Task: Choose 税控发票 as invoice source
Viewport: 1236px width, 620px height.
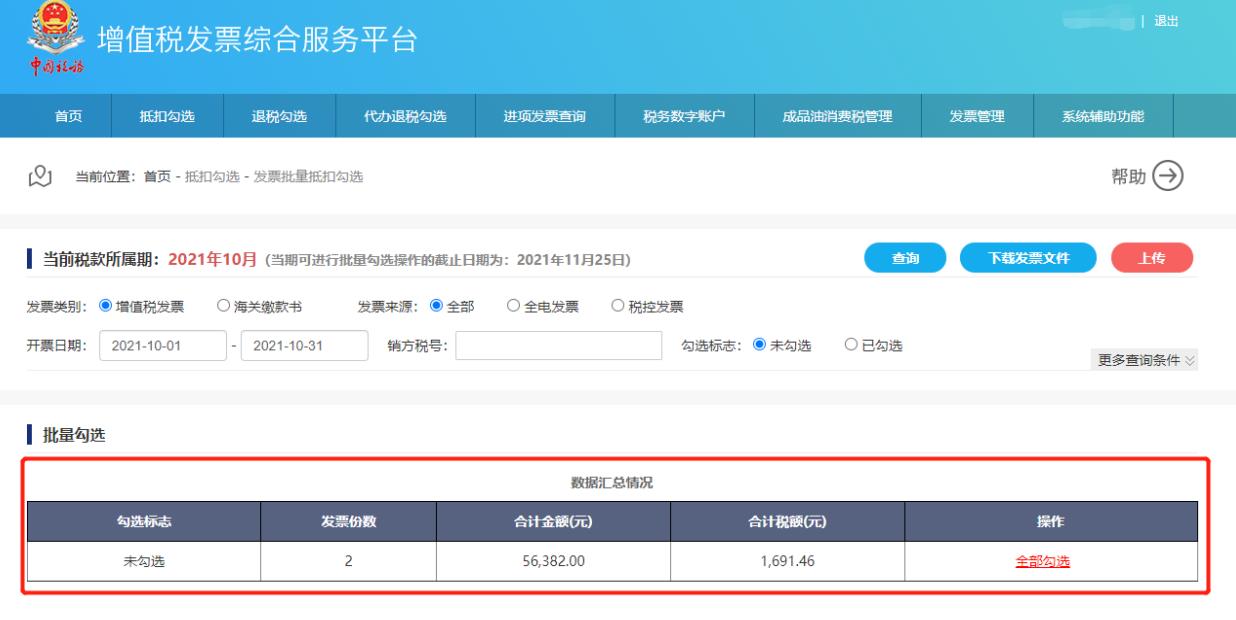Action: coord(617,307)
